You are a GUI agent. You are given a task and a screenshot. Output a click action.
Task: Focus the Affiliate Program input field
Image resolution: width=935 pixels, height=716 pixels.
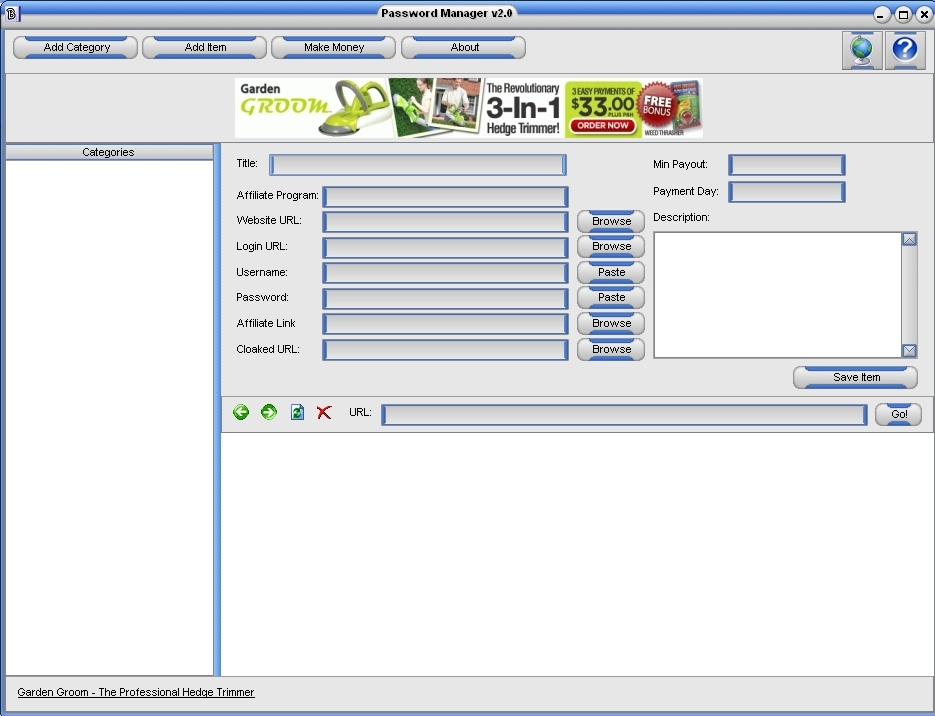pos(445,197)
